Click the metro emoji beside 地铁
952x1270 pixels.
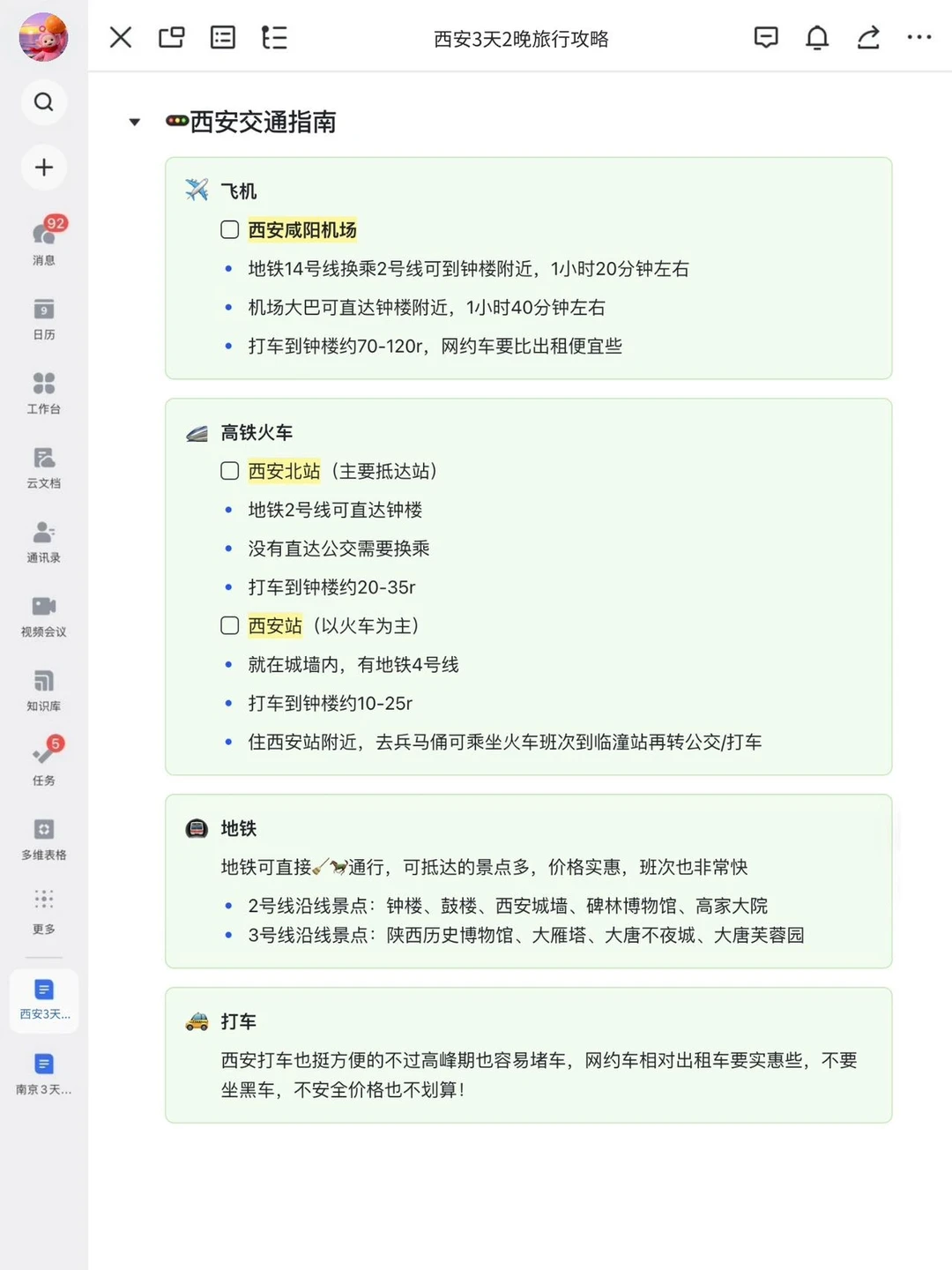point(197,828)
